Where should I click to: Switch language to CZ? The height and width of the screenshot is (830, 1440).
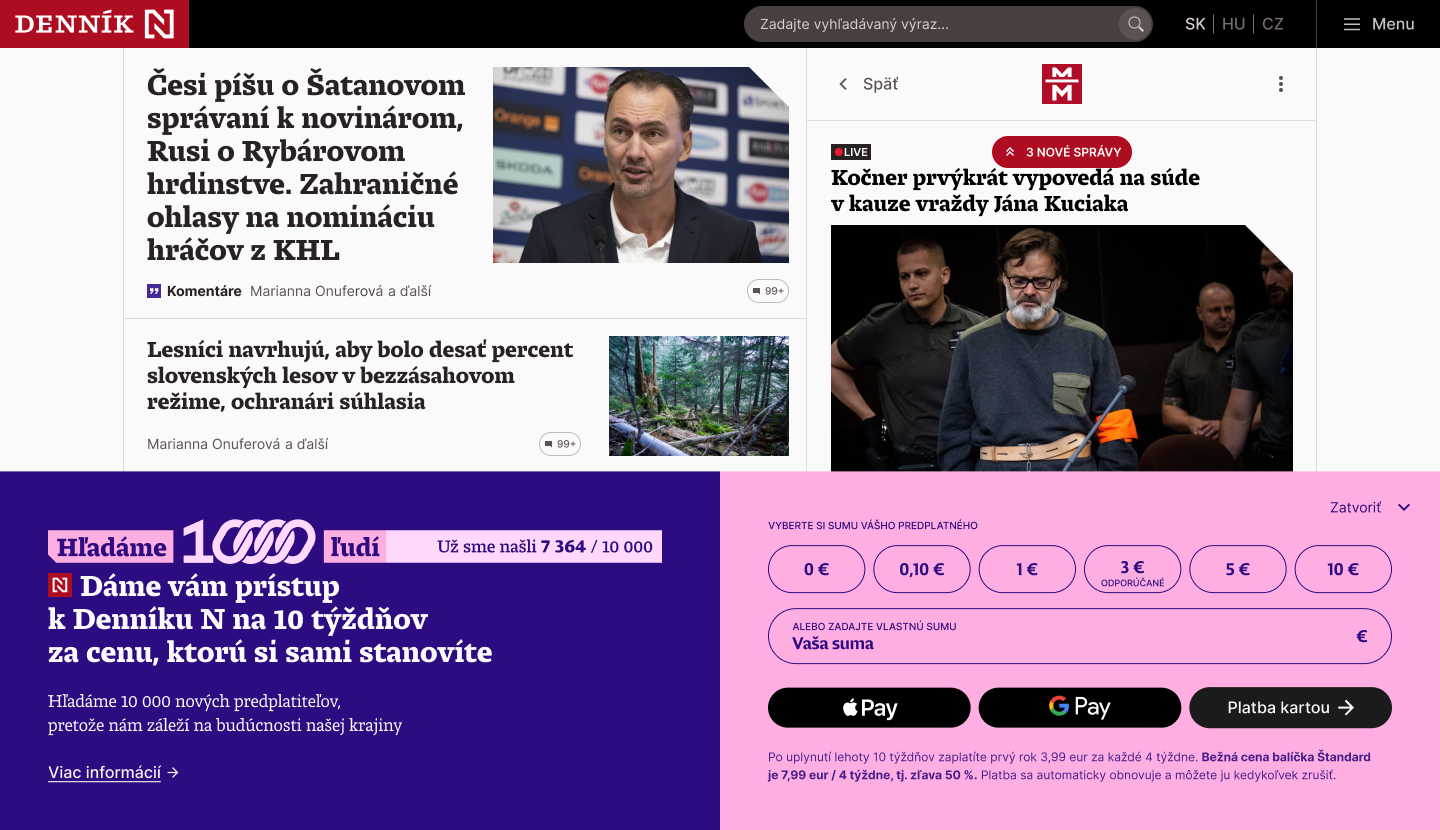pos(1273,24)
